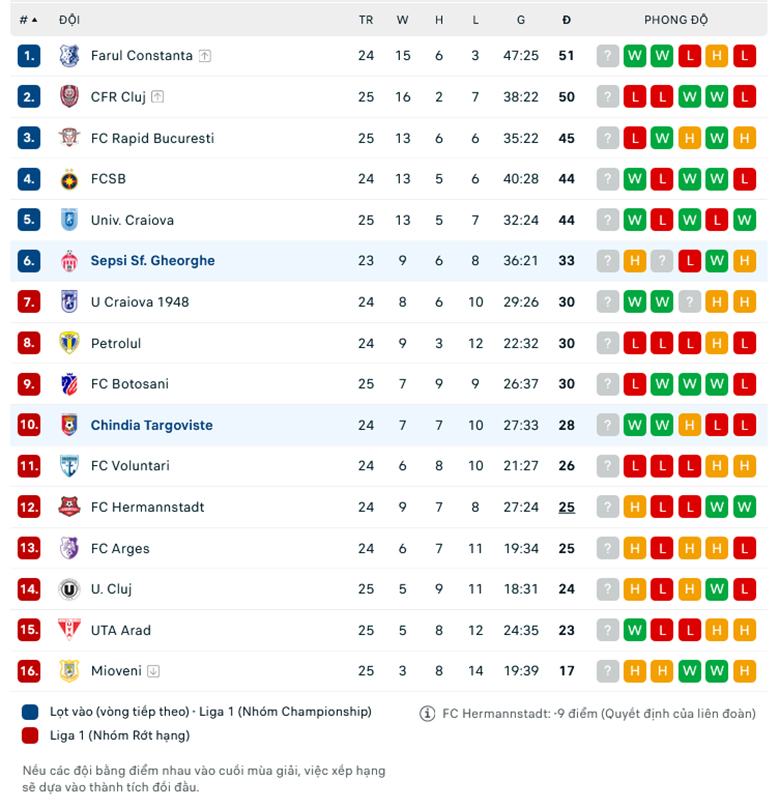Click the FCSB team logo

pyautogui.click(x=68, y=179)
